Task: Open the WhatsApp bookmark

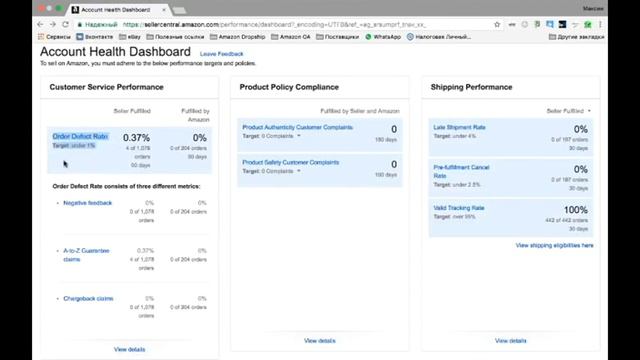Action: (x=383, y=37)
